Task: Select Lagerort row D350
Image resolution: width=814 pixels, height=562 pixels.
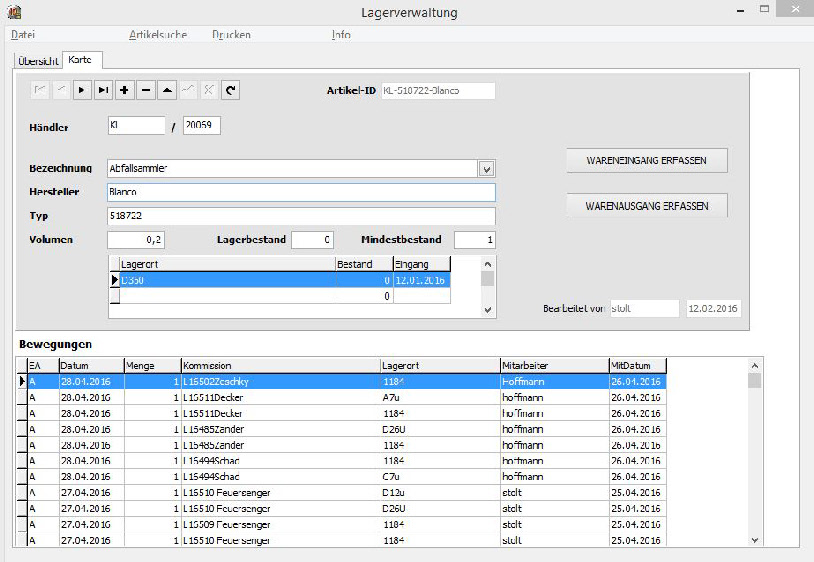Action: pos(280,280)
